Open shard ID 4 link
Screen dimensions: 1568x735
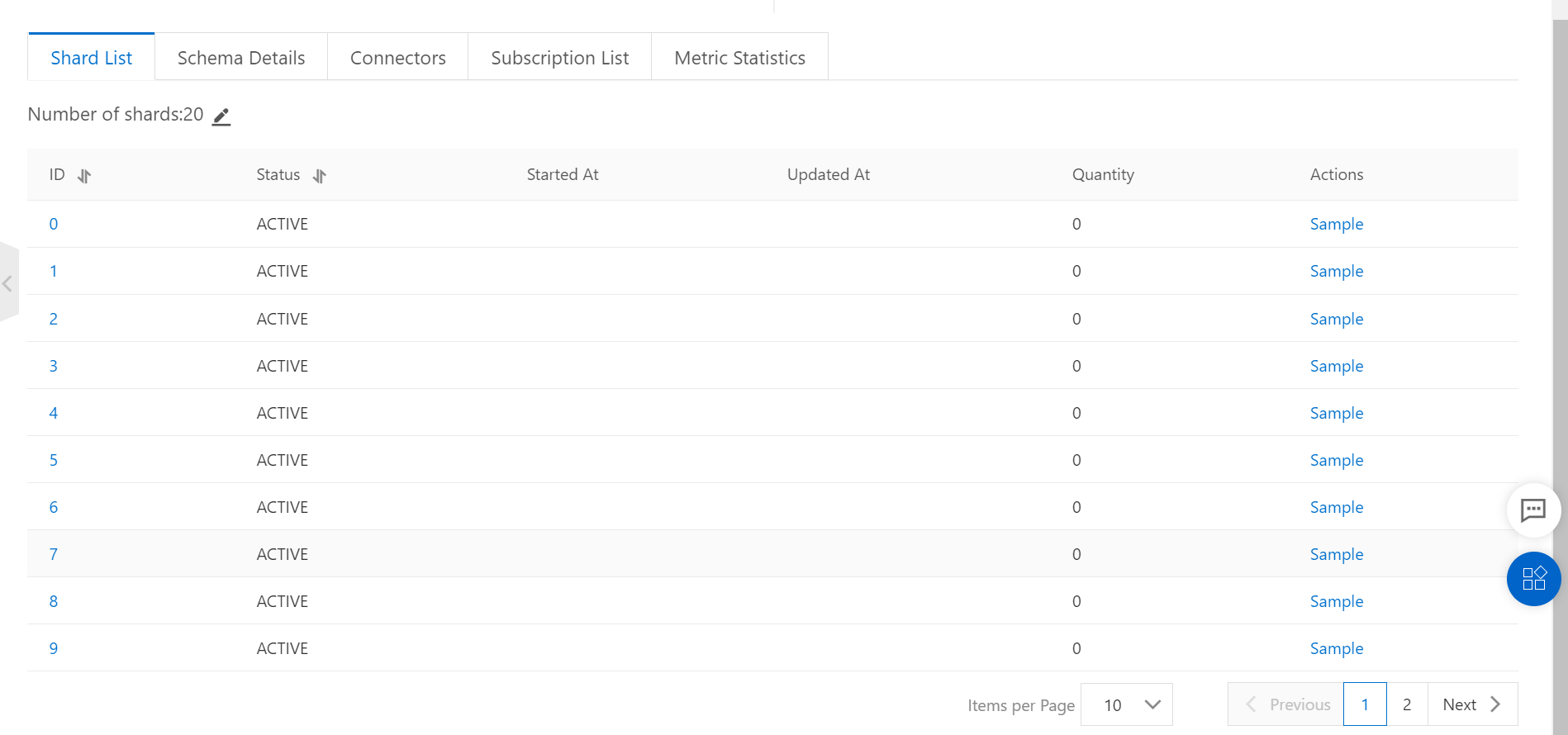(x=54, y=413)
